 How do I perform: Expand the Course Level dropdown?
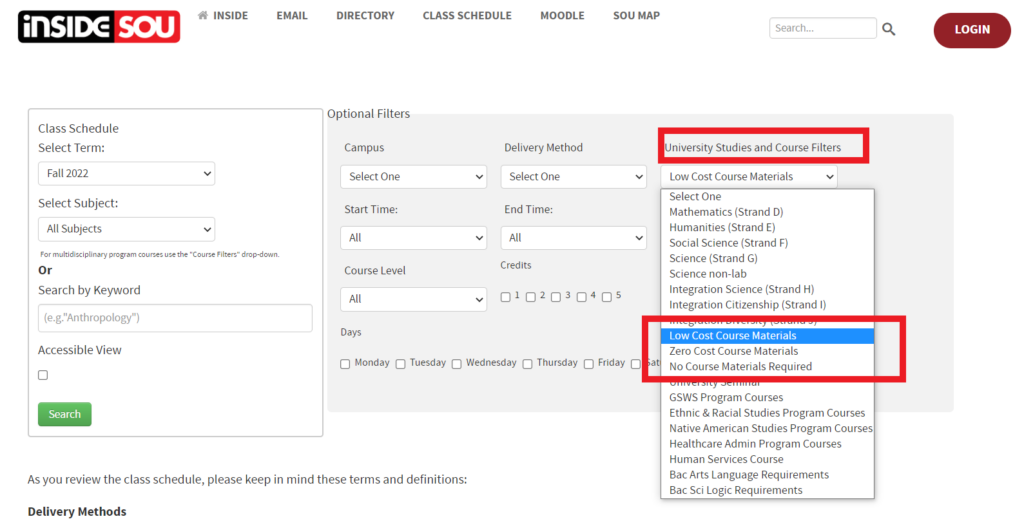[413, 299]
